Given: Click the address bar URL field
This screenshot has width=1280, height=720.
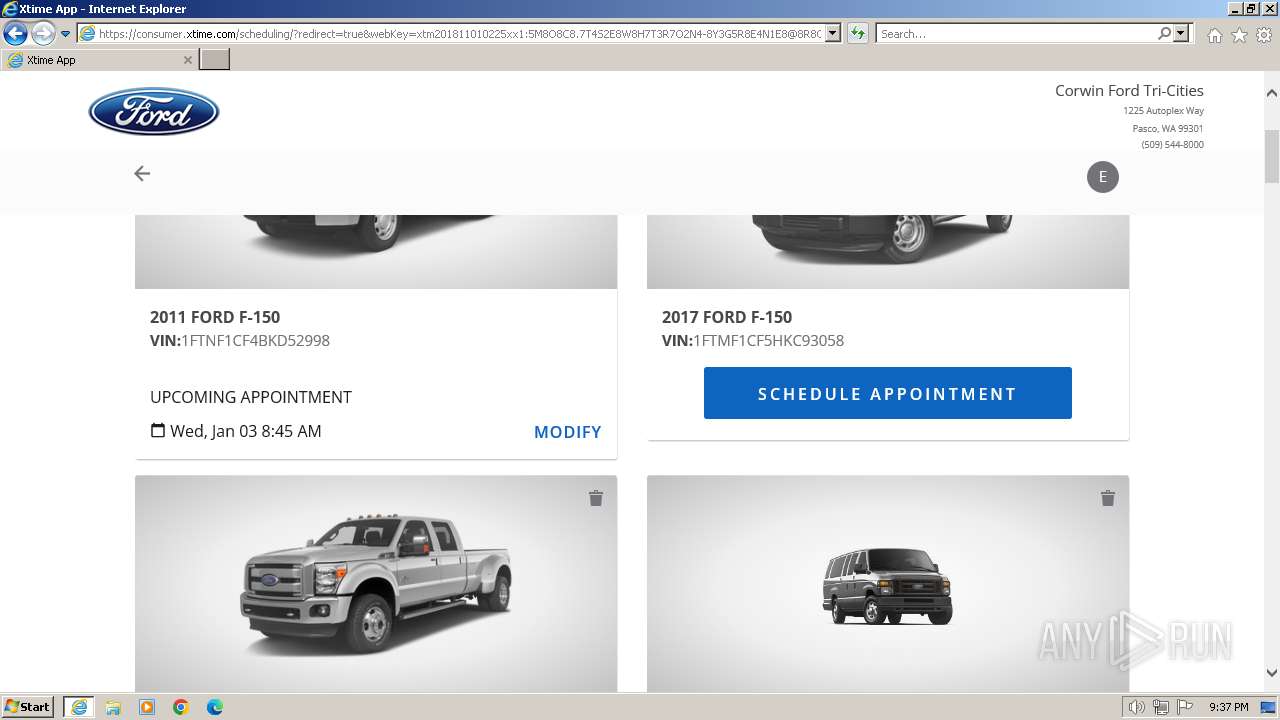Looking at the screenshot, I should click(460, 33).
